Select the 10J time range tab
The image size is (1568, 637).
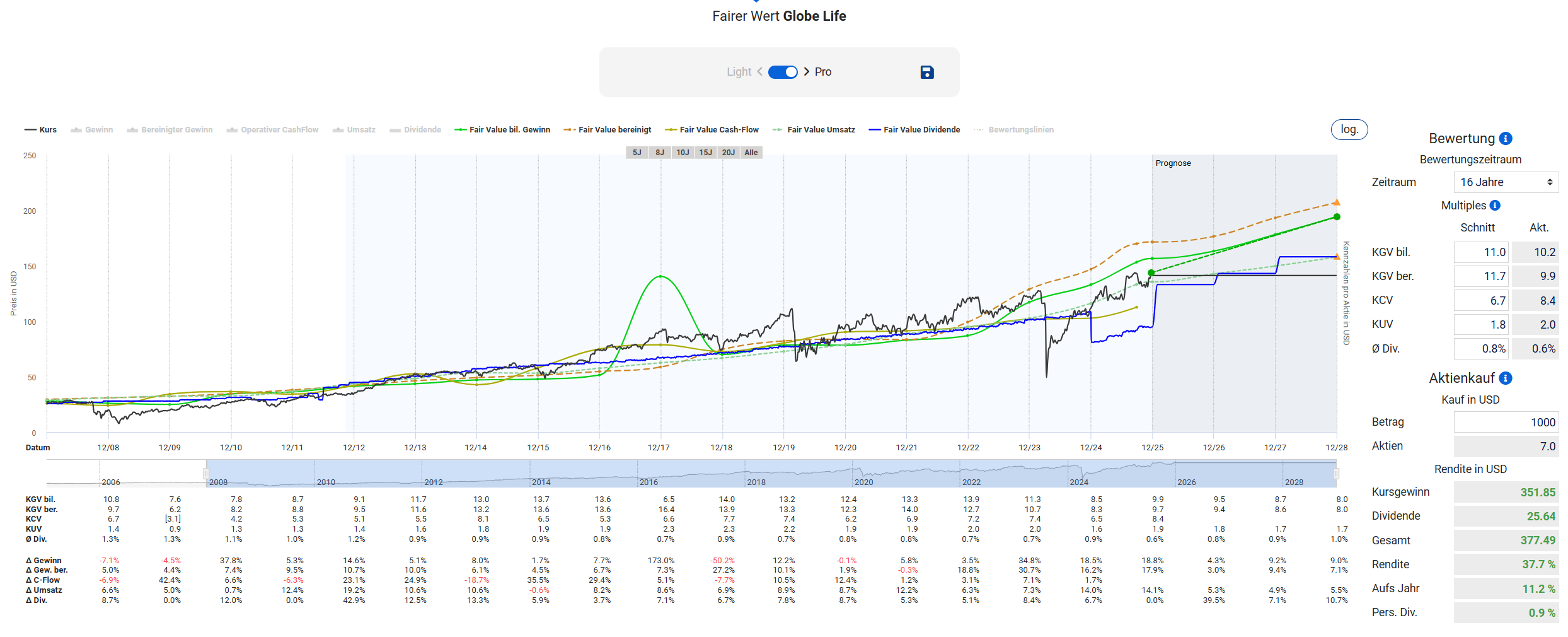(x=683, y=153)
